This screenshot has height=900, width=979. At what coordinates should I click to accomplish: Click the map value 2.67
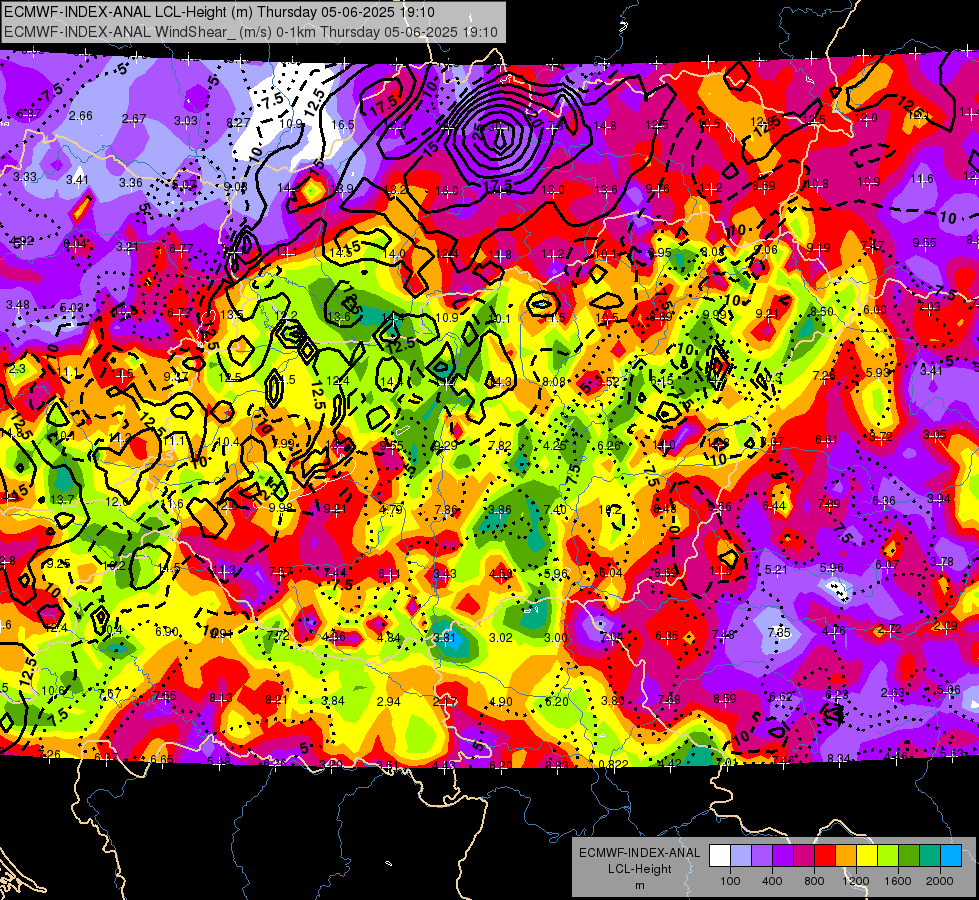[x=134, y=119]
